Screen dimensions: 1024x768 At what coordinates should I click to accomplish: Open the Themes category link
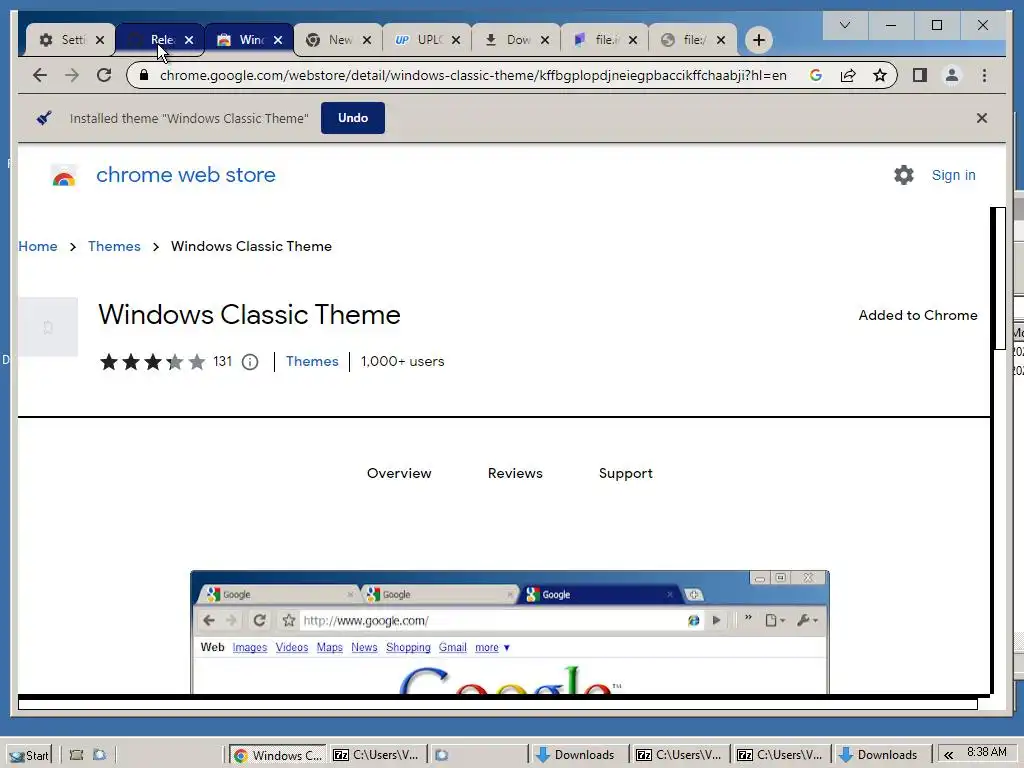pos(312,361)
